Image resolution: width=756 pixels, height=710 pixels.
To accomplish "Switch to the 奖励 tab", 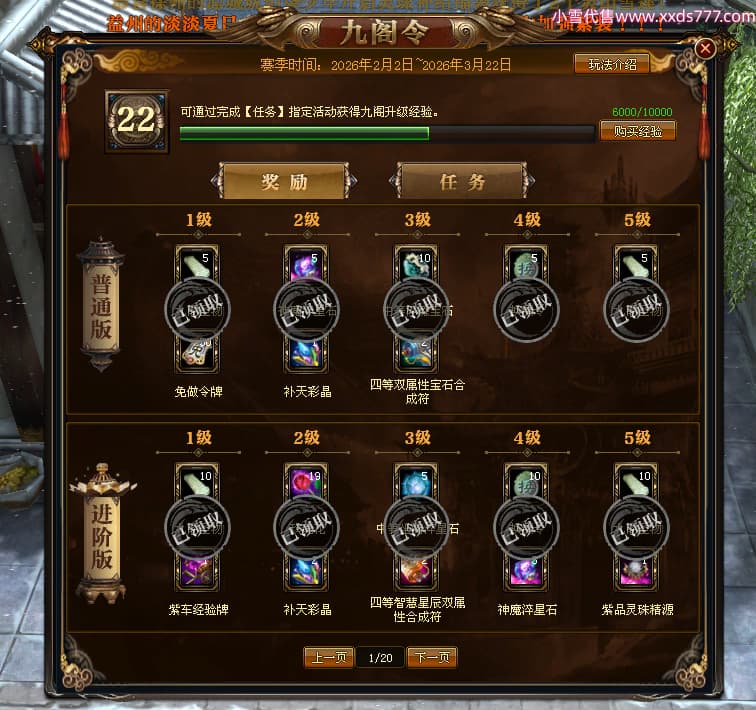I will coord(284,181).
